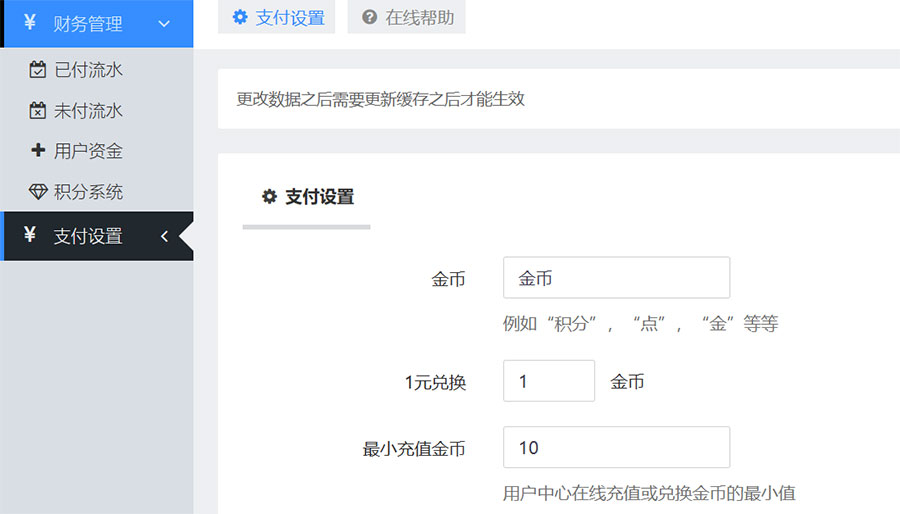Open 未付流水 in the sidebar
This screenshot has height=514, width=900.
[x=88, y=111]
